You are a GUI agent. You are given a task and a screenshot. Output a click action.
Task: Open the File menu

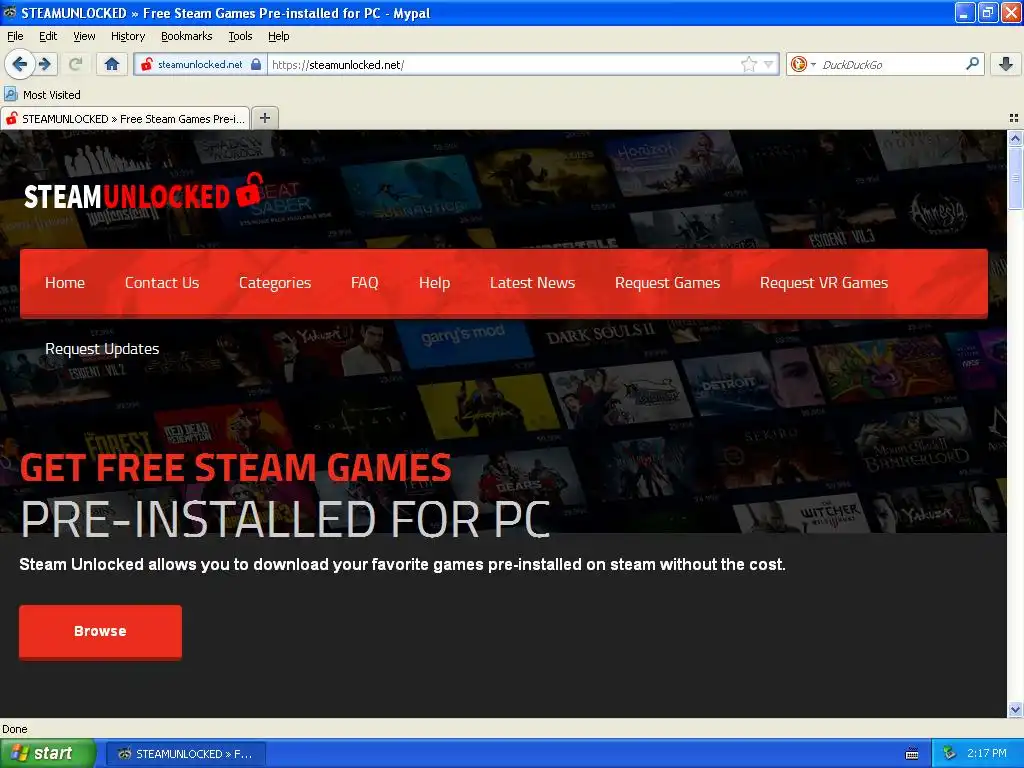pos(15,36)
